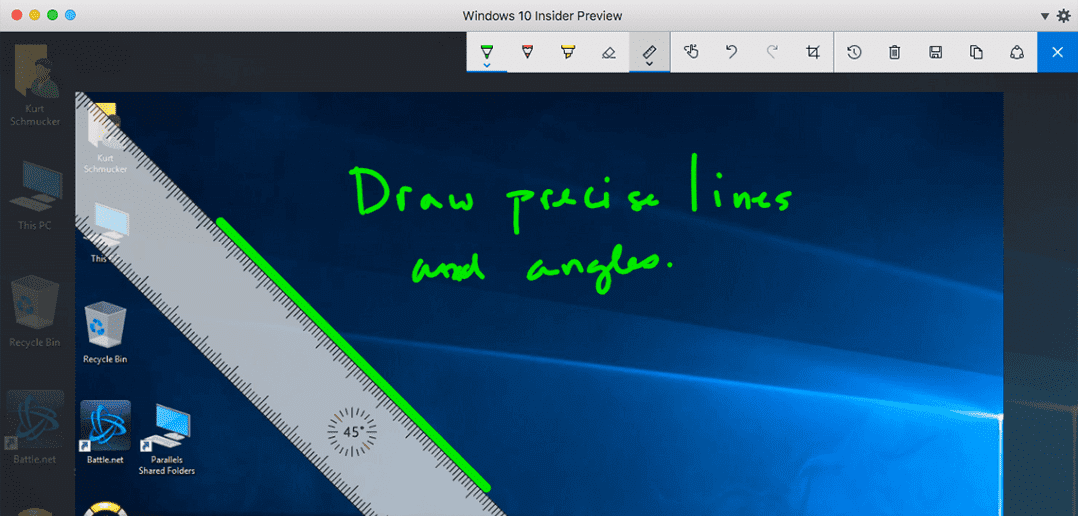Open the sketch history clock icon
The image size is (1078, 516).
pyautogui.click(x=854, y=52)
